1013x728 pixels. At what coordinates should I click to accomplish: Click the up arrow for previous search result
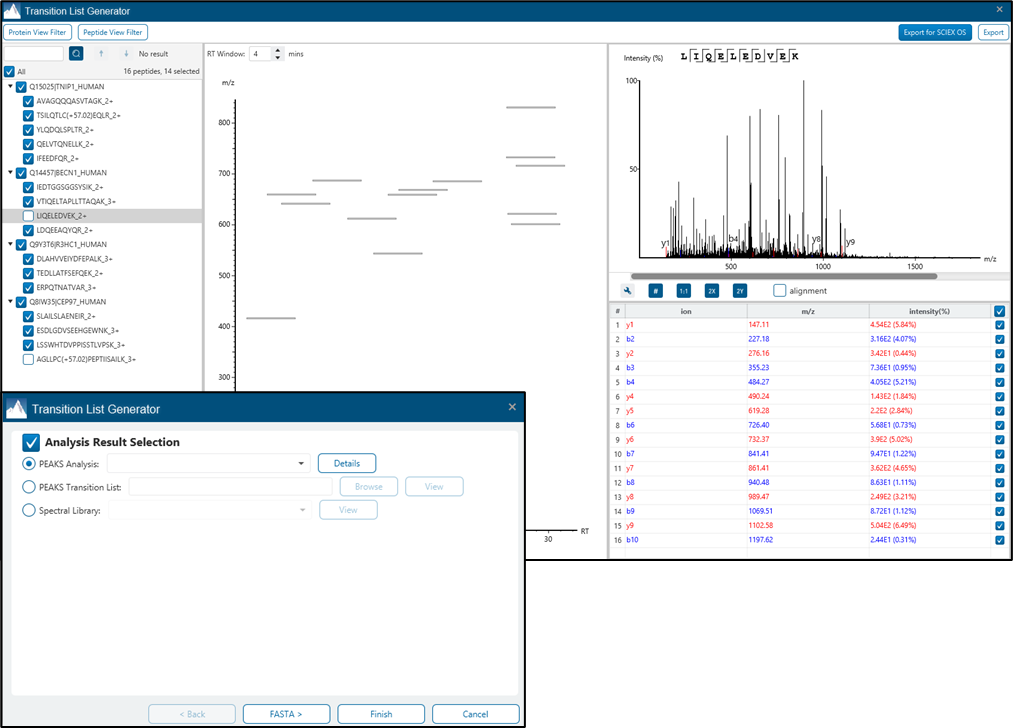(101, 54)
